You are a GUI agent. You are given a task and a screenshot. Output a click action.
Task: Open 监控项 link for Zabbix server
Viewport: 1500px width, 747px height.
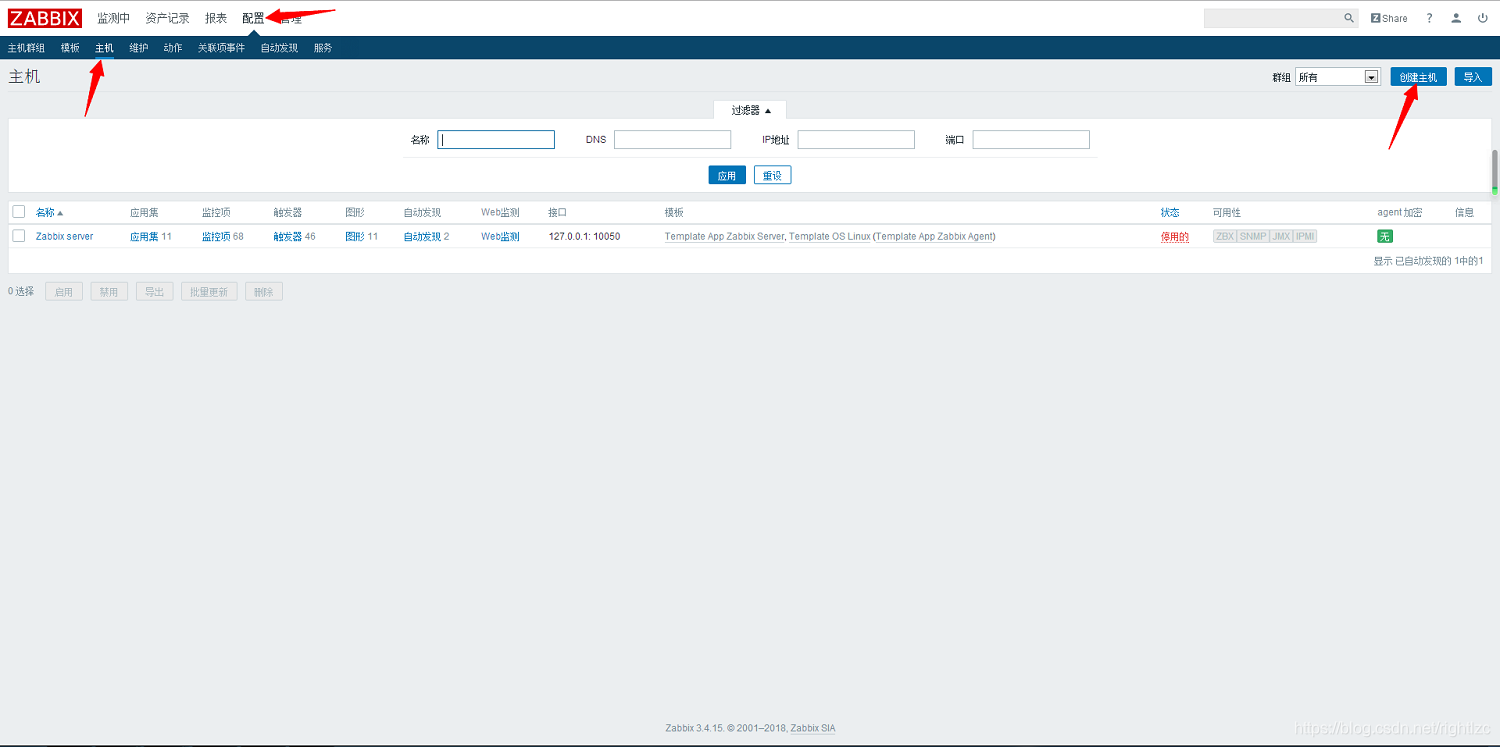[x=216, y=237]
